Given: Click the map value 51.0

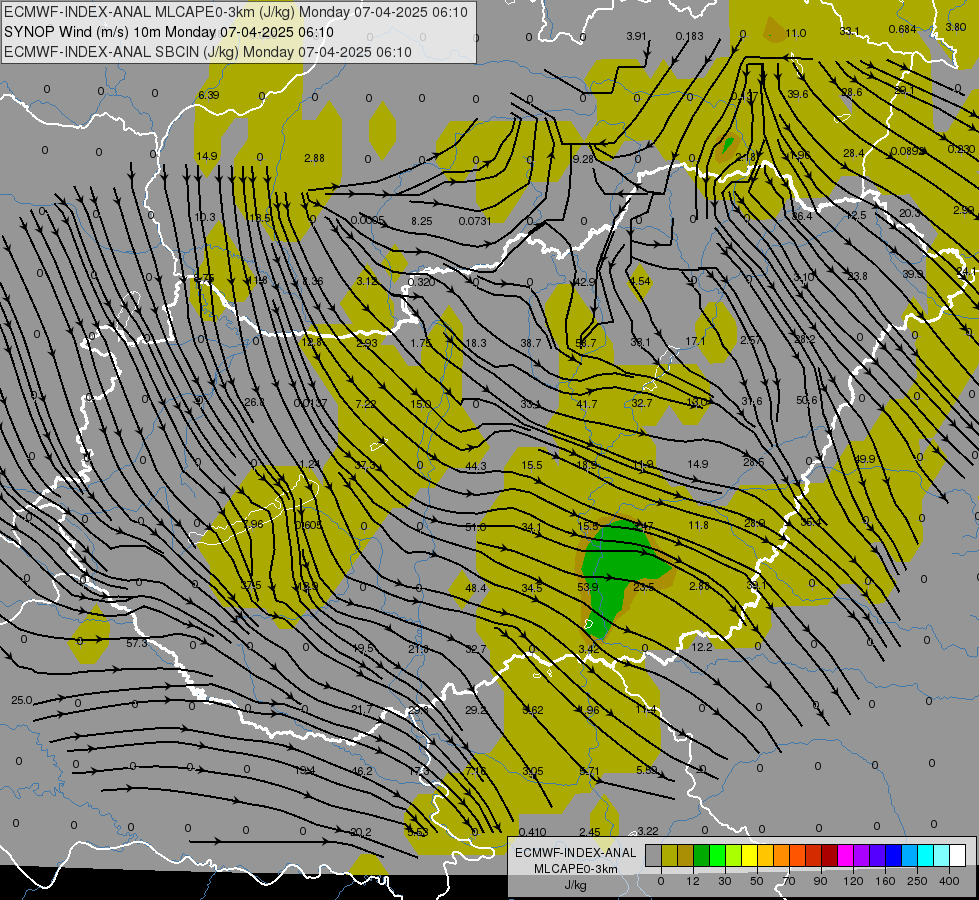Looking at the screenshot, I should [x=476, y=528].
